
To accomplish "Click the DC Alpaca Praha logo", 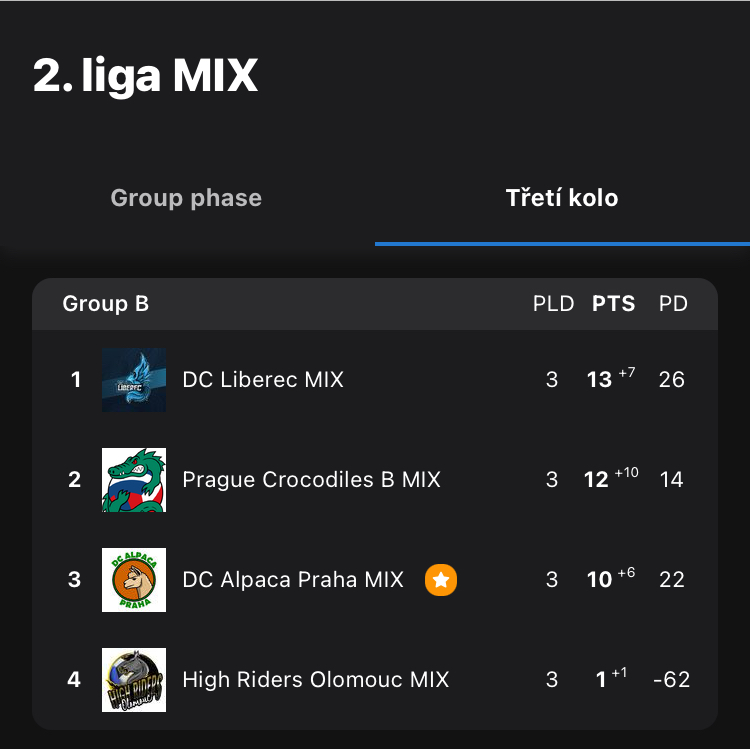I will click(134, 580).
